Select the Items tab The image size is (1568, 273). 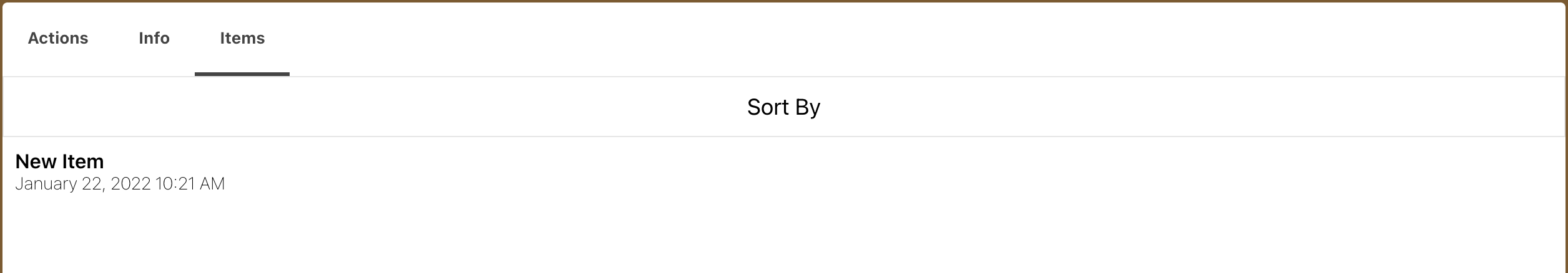242,39
